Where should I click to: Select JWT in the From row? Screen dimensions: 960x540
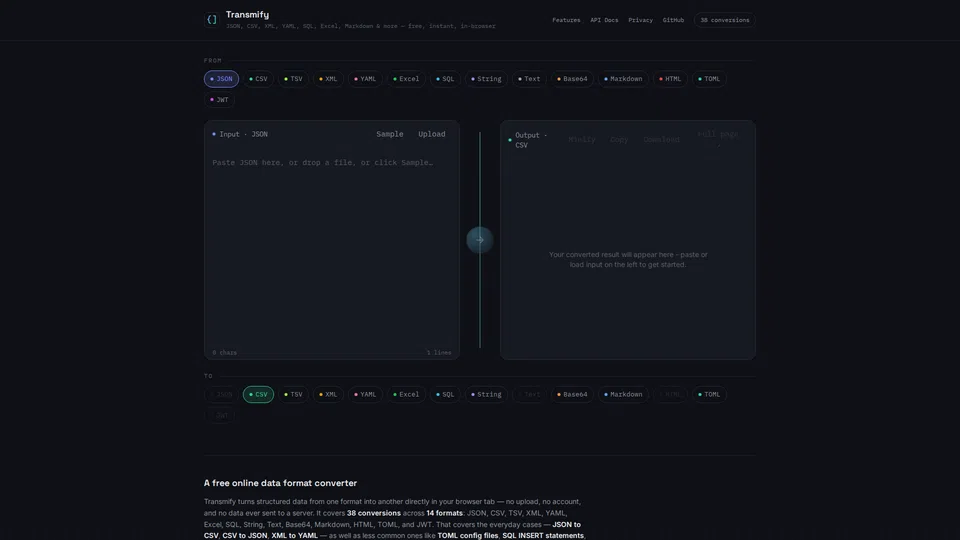point(219,100)
